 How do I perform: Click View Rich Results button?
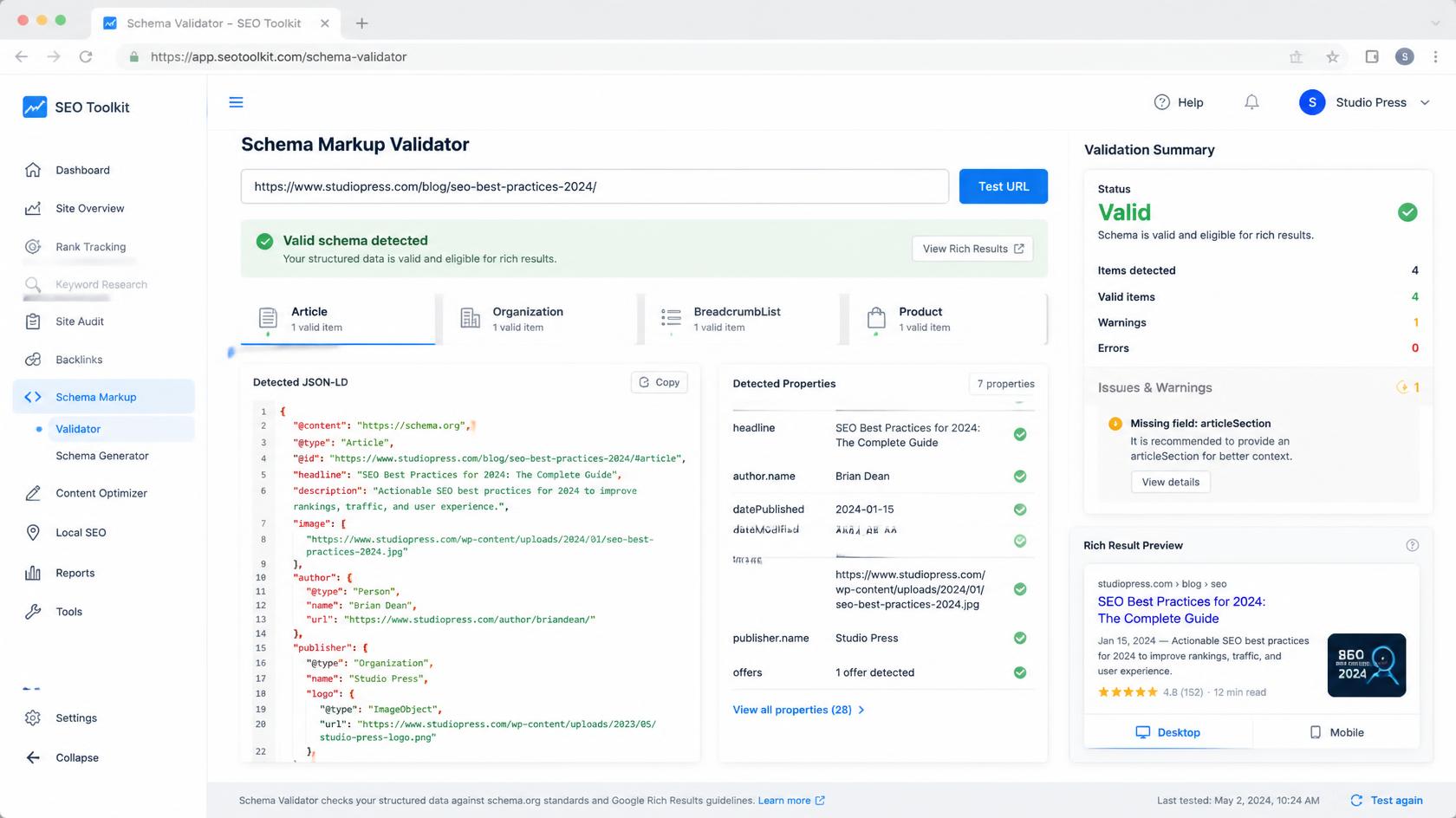click(x=972, y=249)
